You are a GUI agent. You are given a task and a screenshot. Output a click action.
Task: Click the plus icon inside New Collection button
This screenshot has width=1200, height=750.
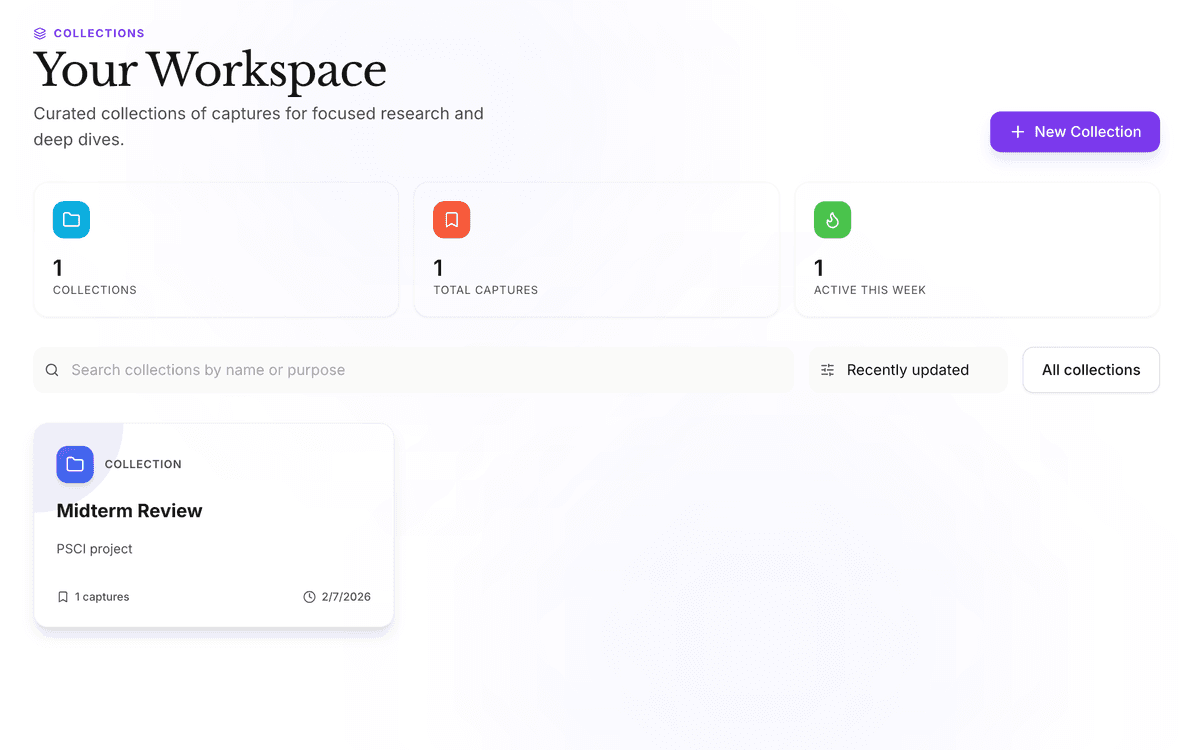(x=1016, y=131)
